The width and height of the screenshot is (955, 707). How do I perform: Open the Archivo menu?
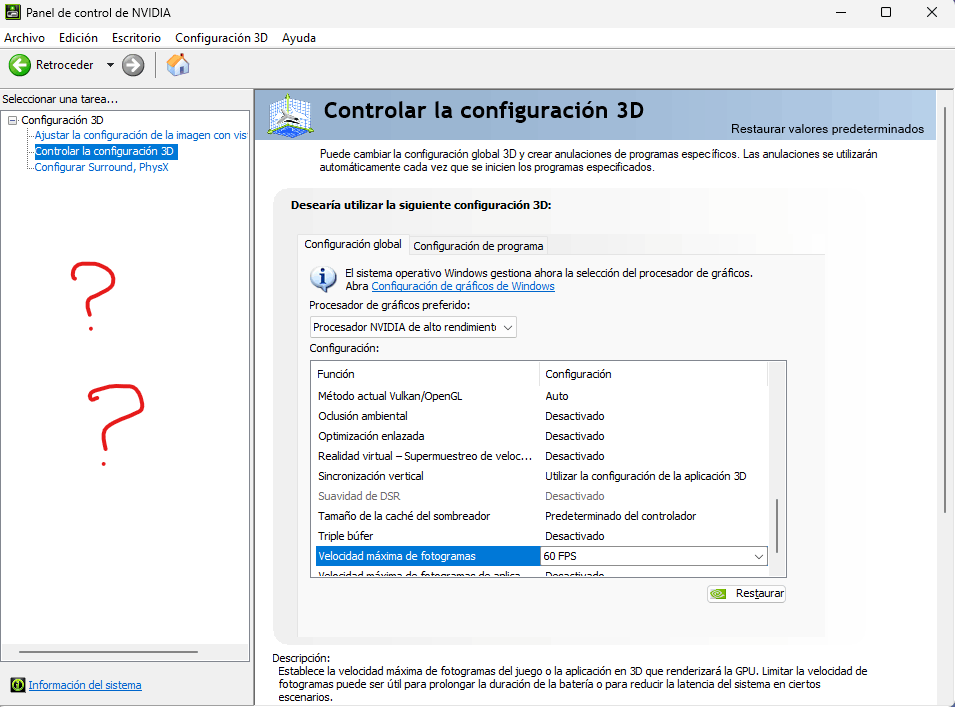coord(24,38)
